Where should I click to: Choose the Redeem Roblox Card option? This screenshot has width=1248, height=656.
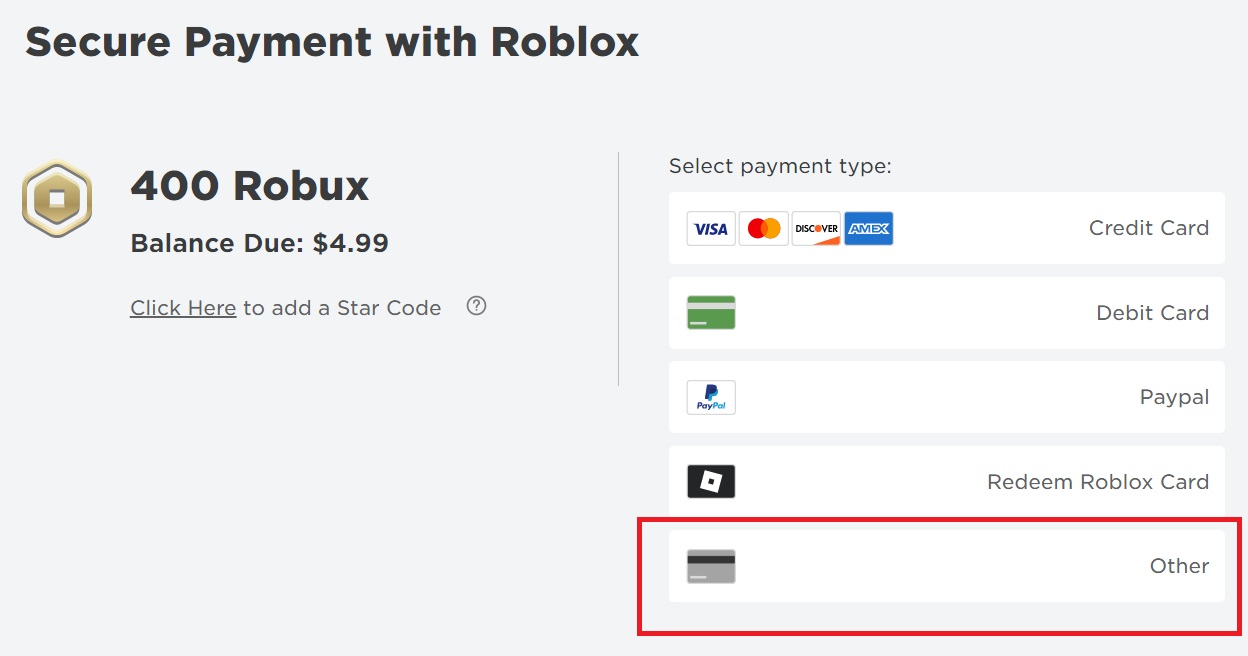point(1097,482)
